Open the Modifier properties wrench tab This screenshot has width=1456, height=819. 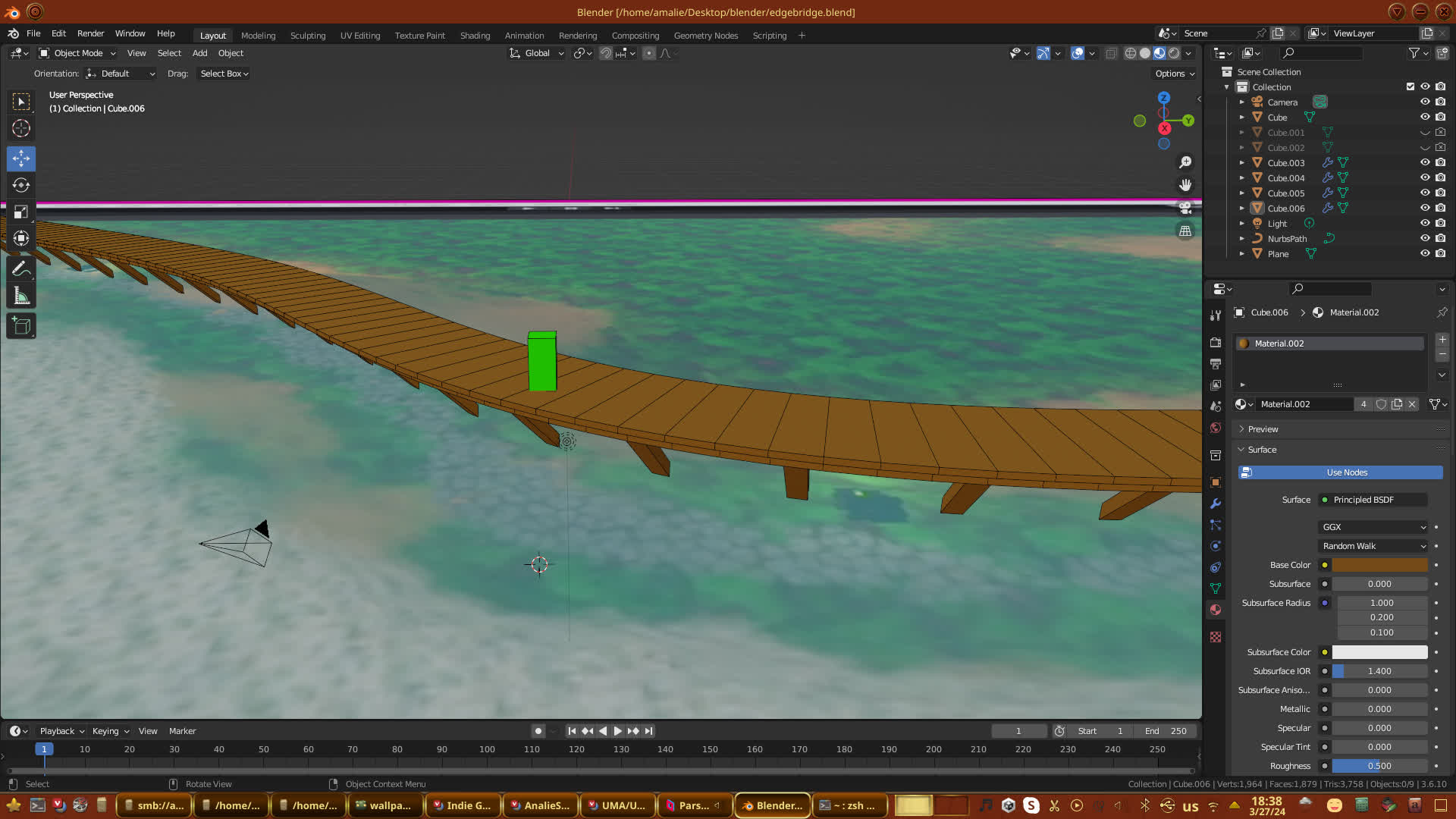point(1216,504)
